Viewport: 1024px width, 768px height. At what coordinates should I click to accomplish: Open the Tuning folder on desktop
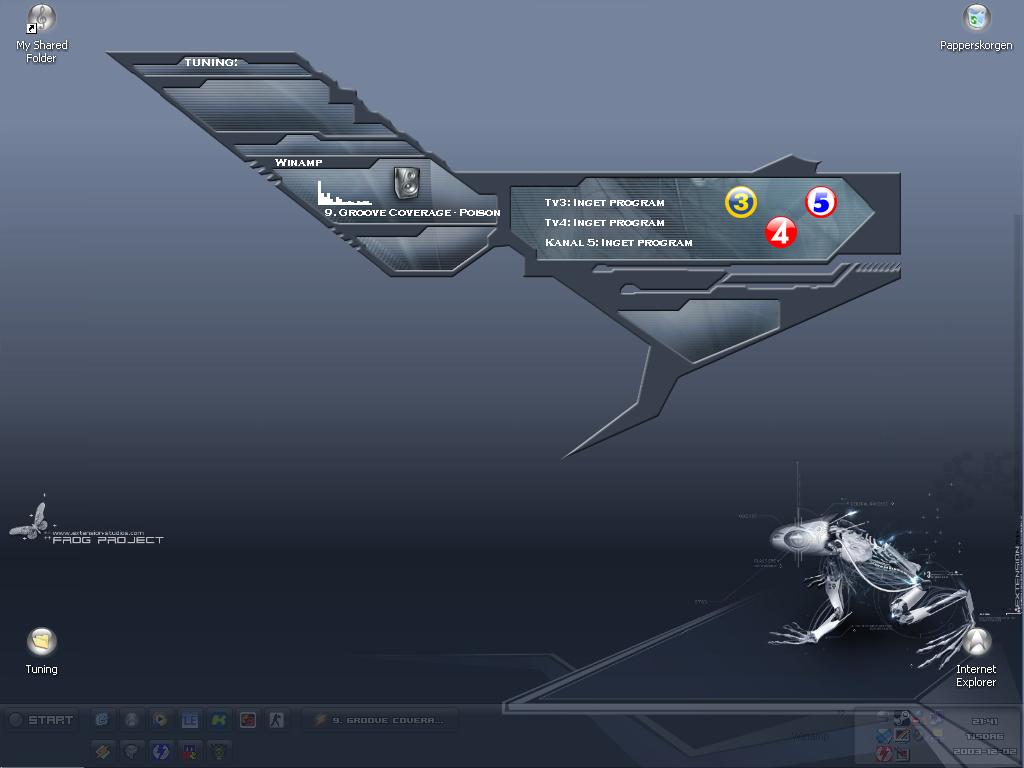(41, 651)
